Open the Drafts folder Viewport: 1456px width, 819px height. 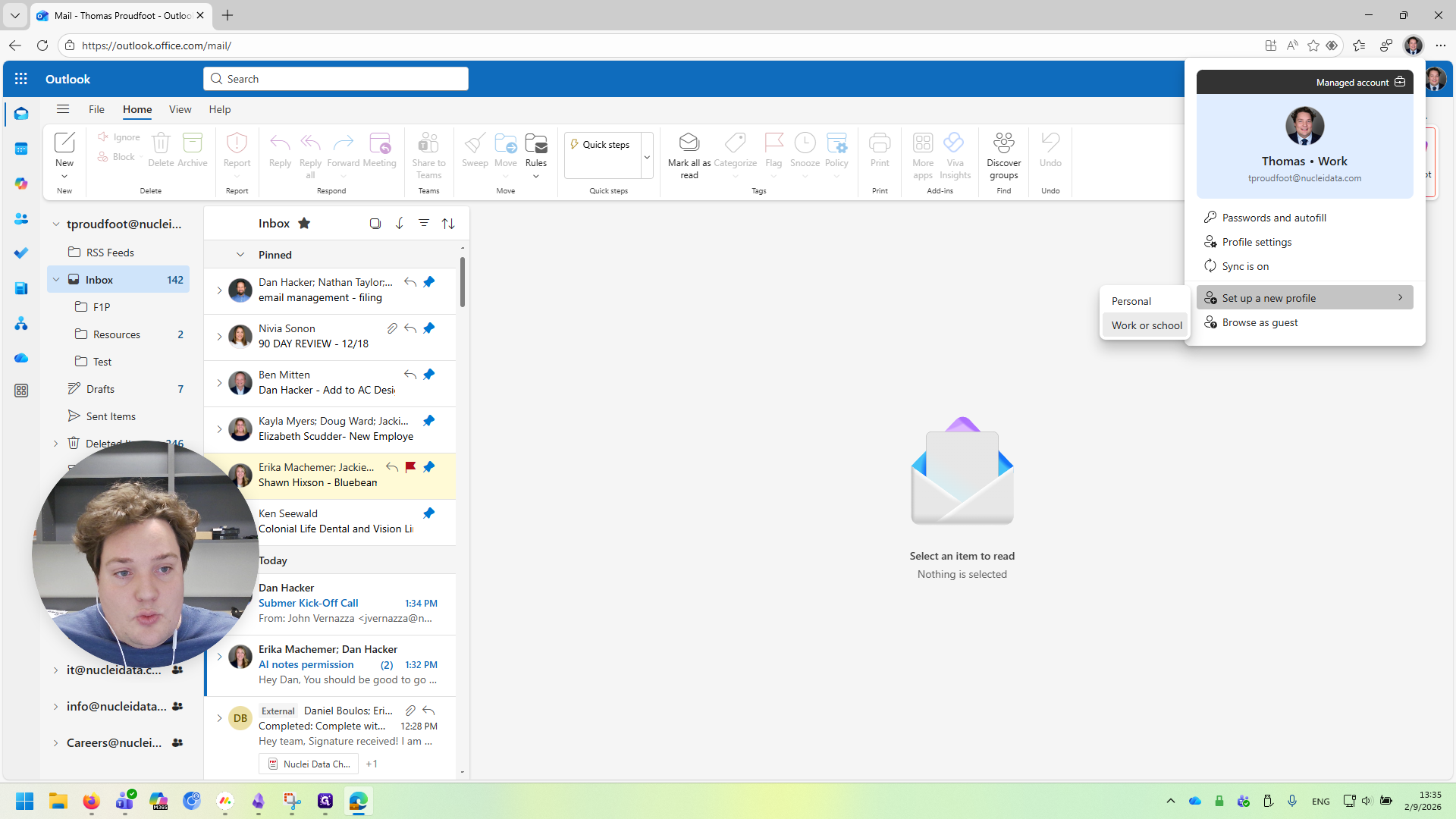click(118, 389)
